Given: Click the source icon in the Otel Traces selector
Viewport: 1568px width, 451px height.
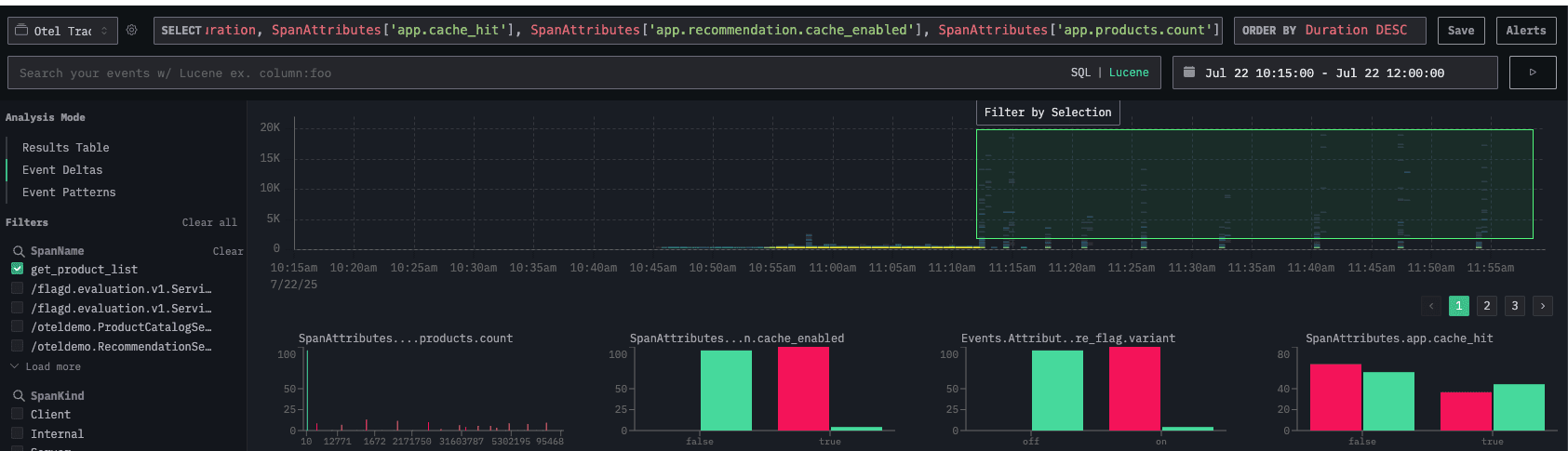Looking at the screenshot, I should [21, 30].
